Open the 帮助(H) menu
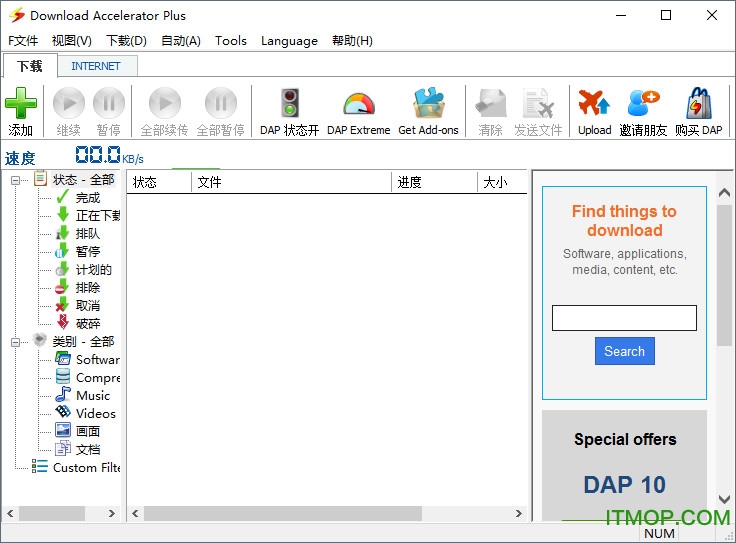 point(352,41)
